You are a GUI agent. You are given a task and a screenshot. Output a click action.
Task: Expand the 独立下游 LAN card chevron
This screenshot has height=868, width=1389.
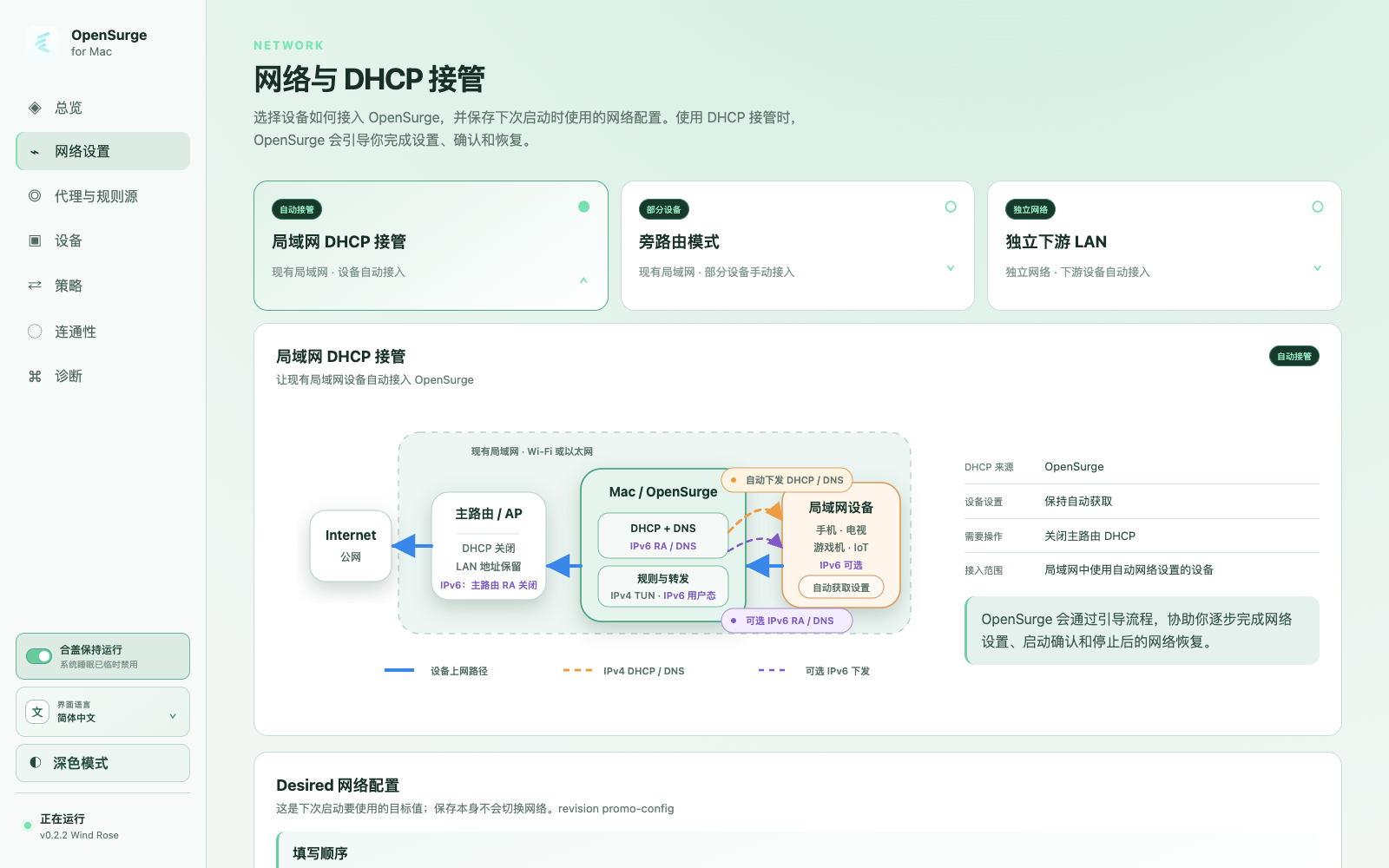tap(1318, 268)
